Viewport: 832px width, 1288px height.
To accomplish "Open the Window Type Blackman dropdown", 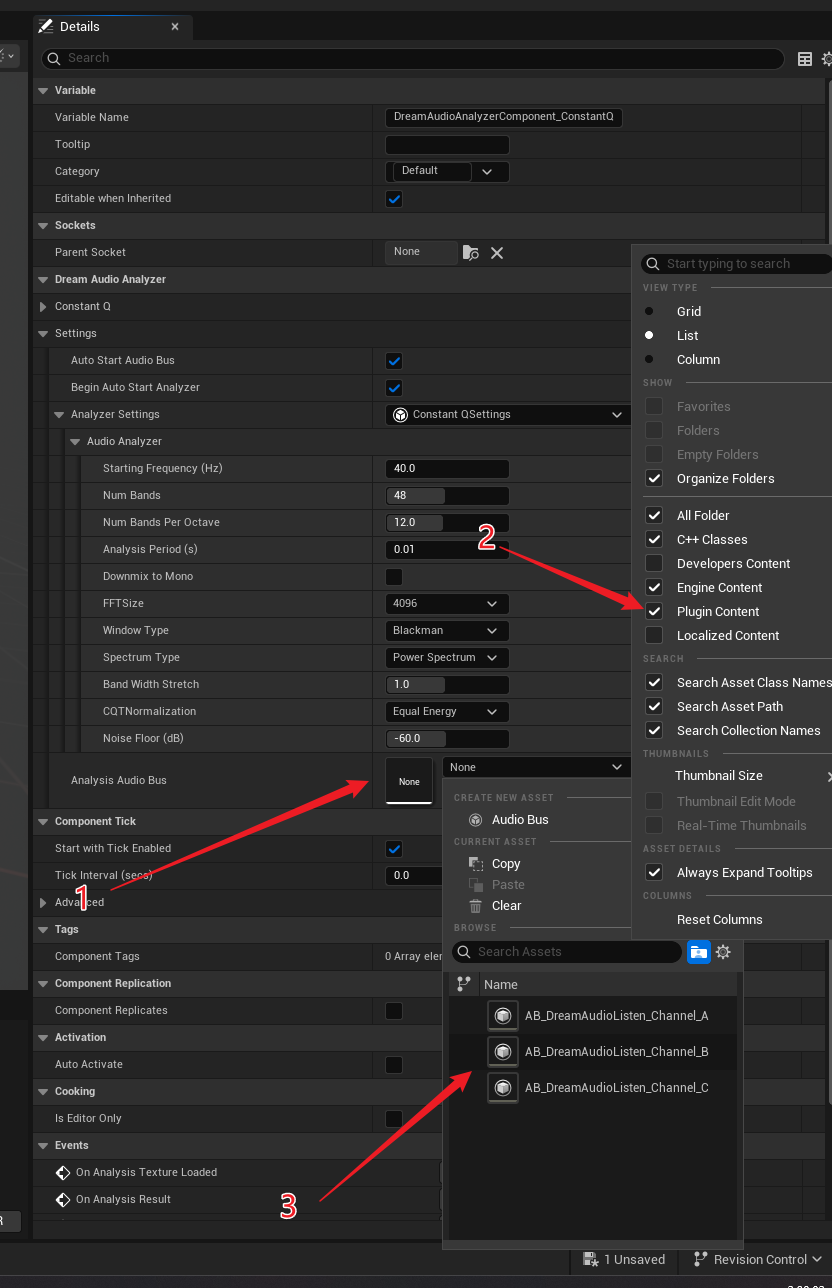I will (x=447, y=631).
